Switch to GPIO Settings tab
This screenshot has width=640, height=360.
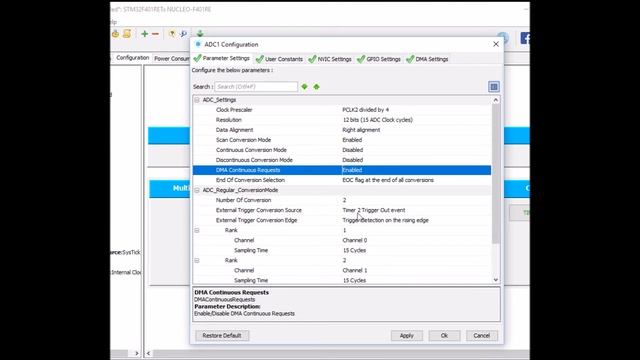click(x=379, y=59)
